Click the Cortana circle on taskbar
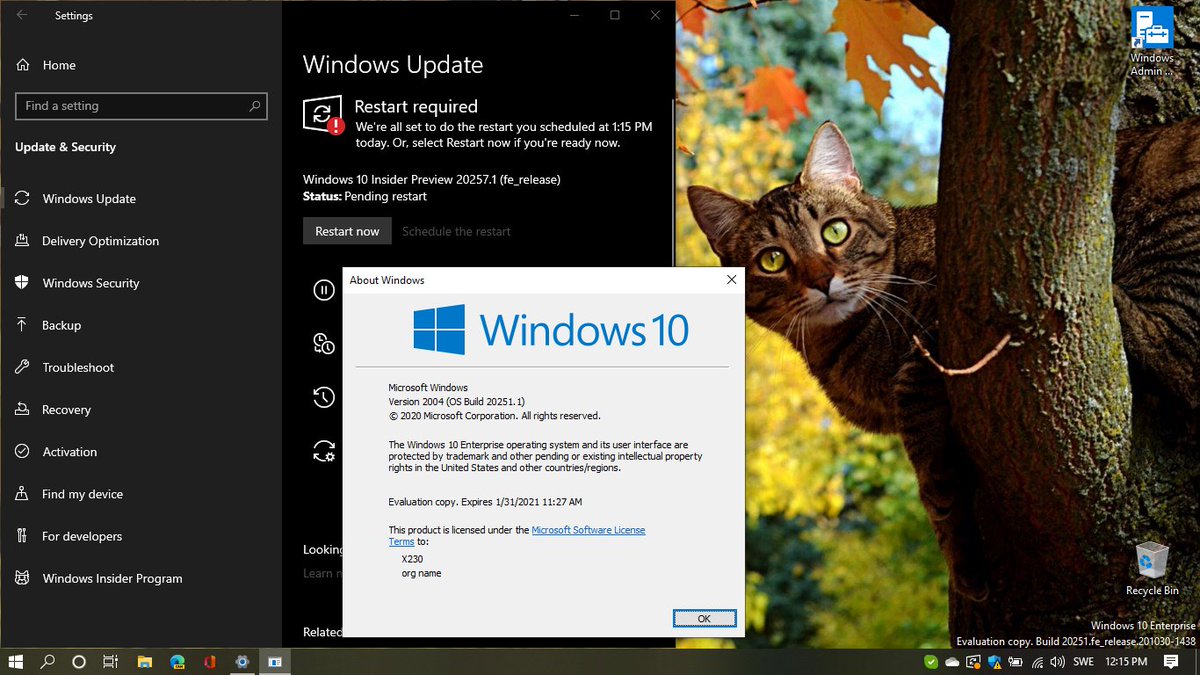The width and height of the screenshot is (1200, 675). pyautogui.click(x=79, y=661)
